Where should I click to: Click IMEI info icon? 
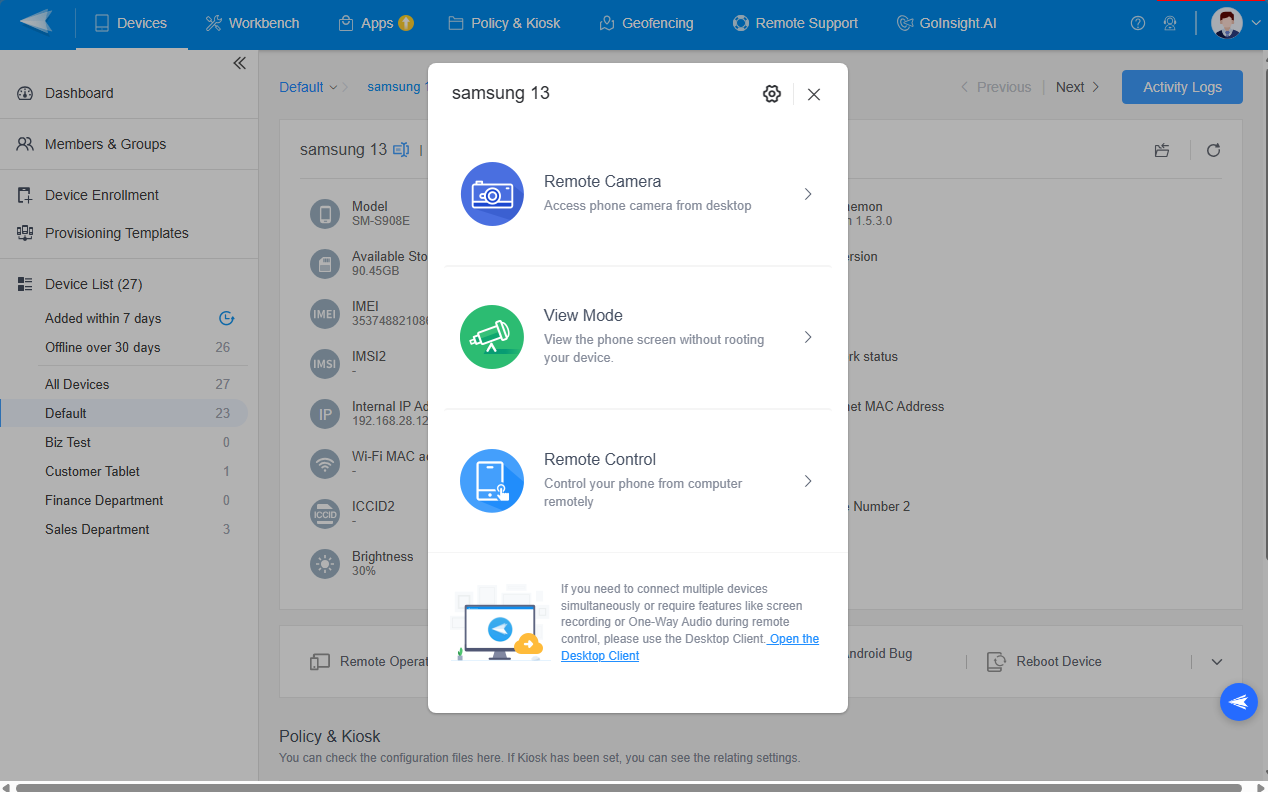pyautogui.click(x=324, y=313)
